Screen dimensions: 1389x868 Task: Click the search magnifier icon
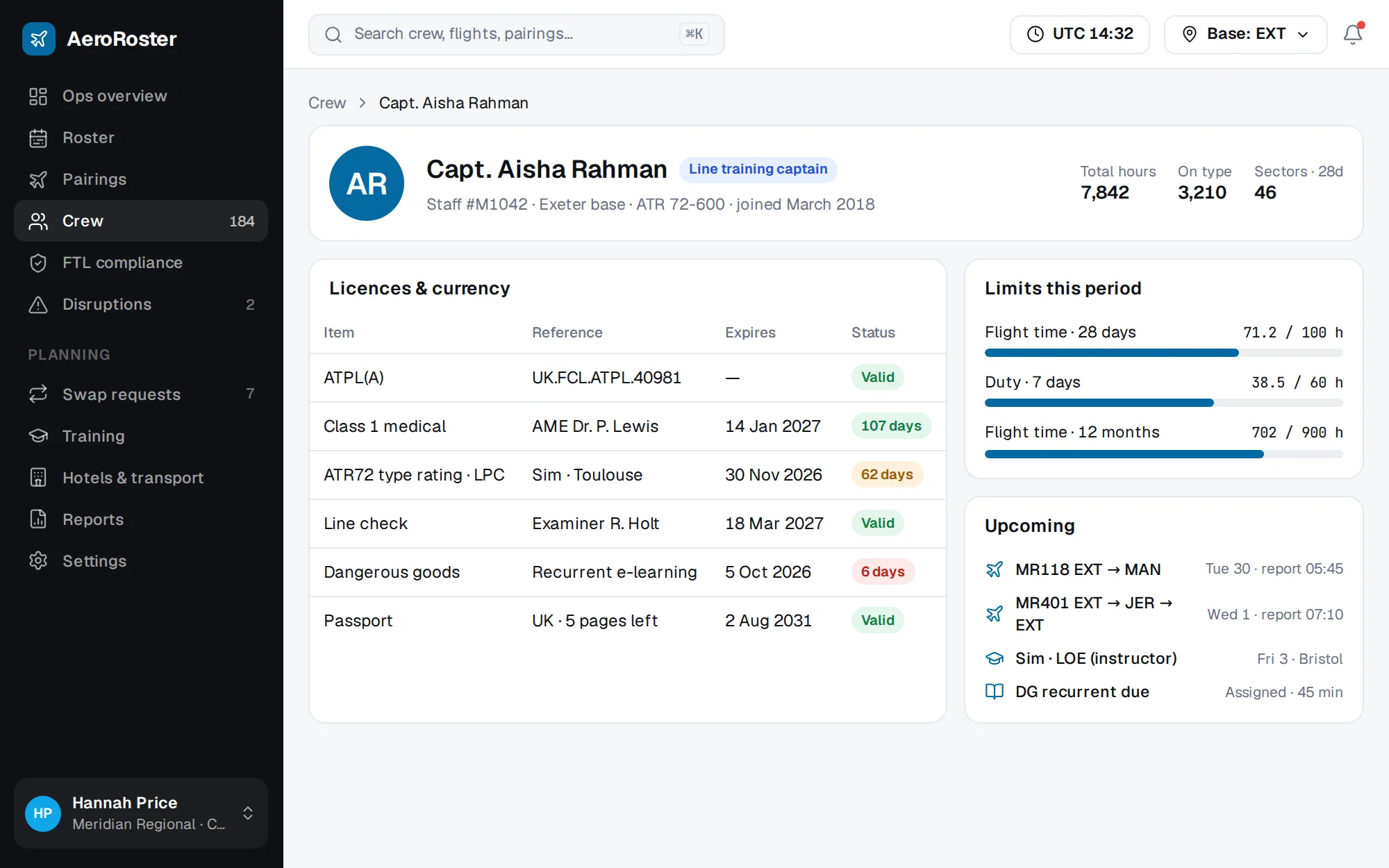click(333, 35)
